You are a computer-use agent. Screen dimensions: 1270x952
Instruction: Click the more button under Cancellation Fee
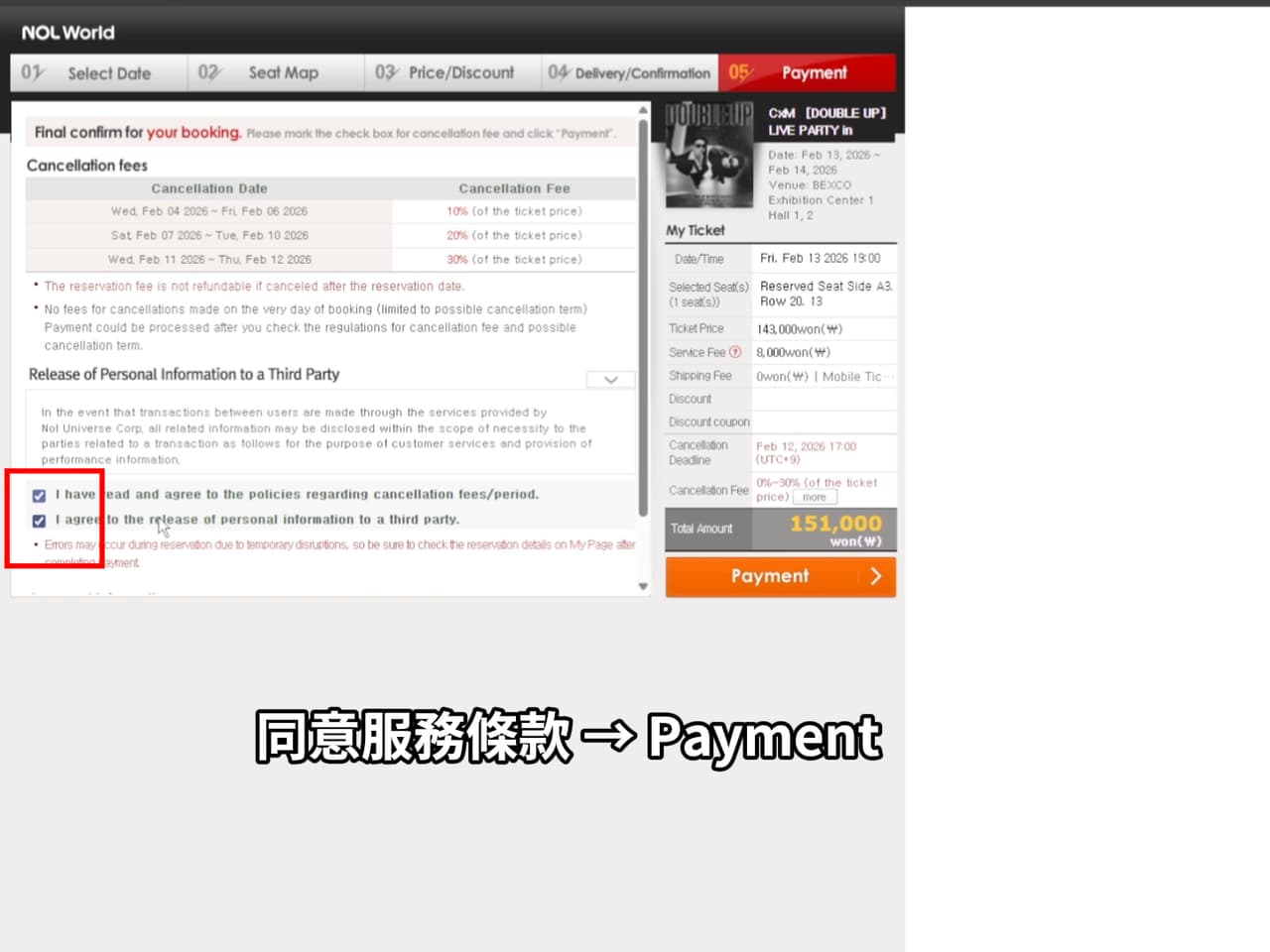click(815, 497)
